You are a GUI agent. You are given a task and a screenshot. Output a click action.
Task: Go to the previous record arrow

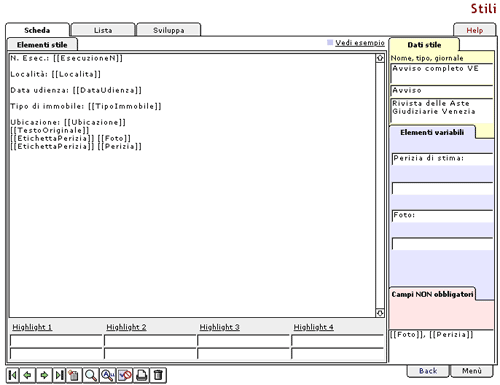(28, 375)
